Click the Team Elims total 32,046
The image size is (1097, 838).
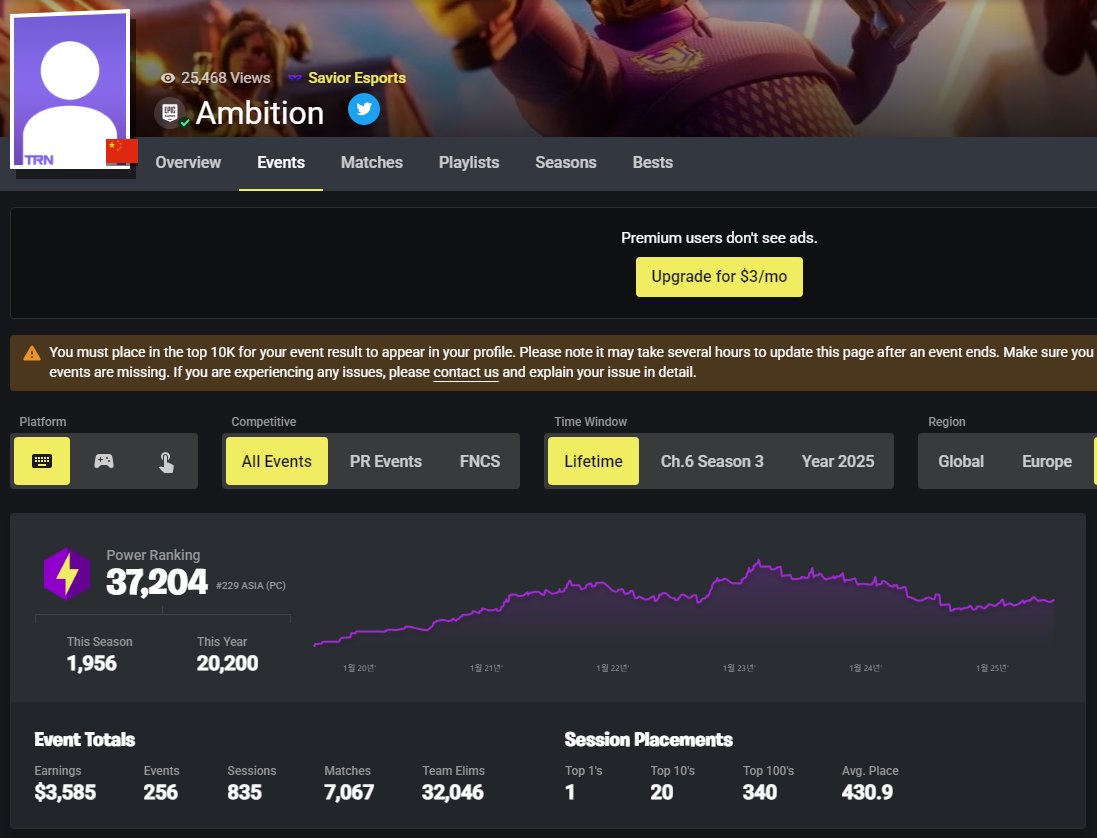[453, 793]
